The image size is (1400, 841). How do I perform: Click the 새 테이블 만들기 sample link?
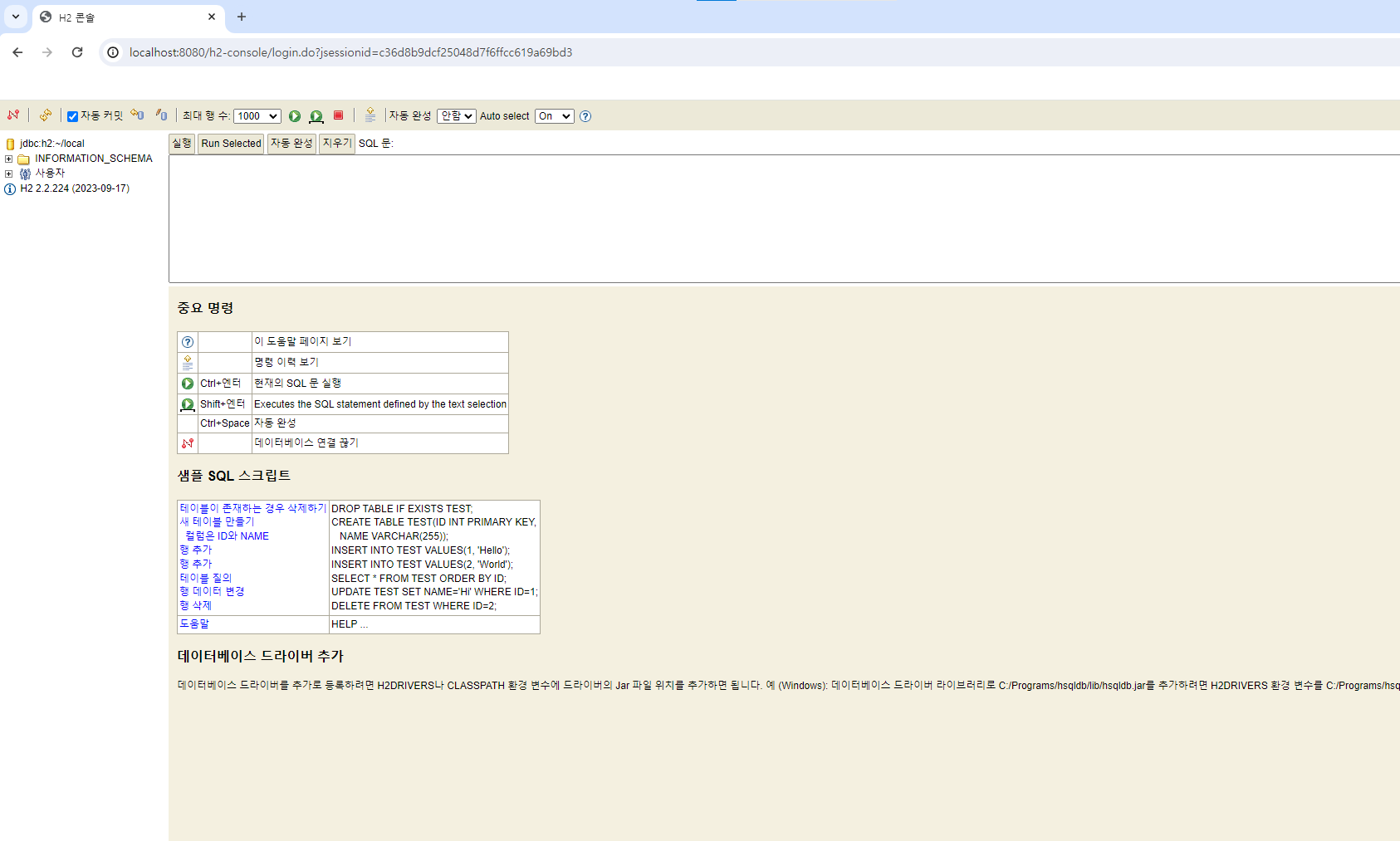tap(218, 522)
